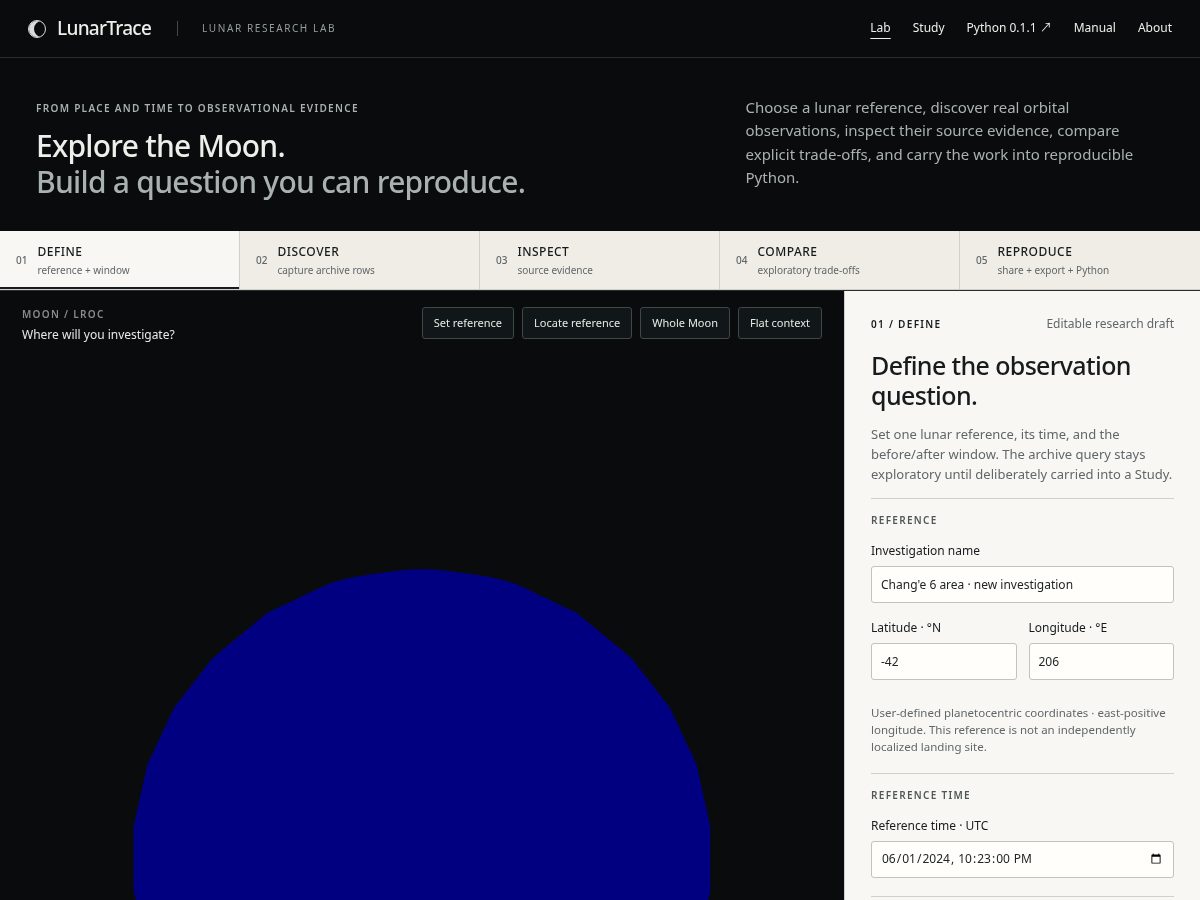Screen dimensions: 1200x900
Task: Switch to the 05 Reproduce step tab
Action: (x=1080, y=260)
